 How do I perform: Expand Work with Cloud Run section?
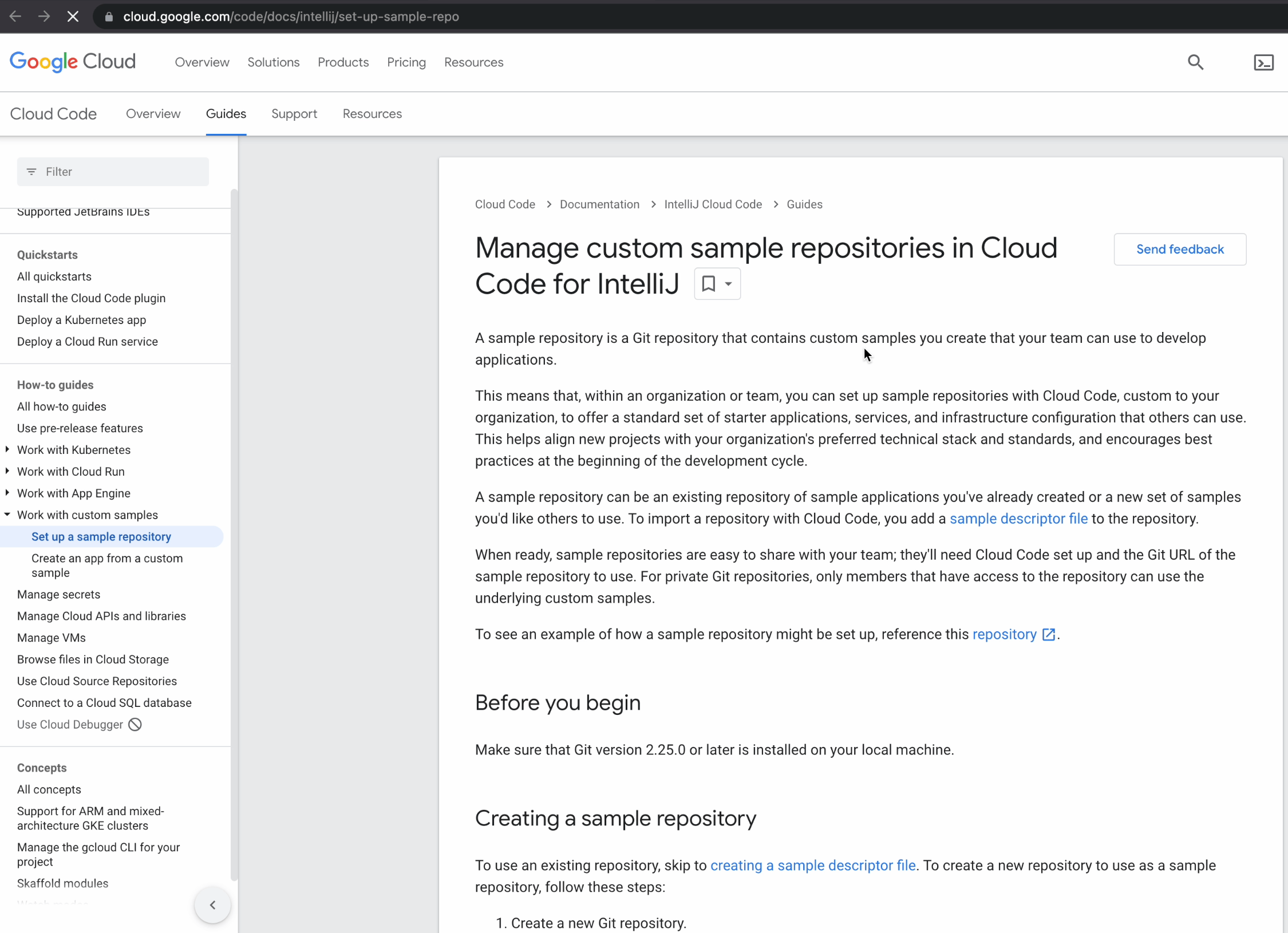(7, 472)
